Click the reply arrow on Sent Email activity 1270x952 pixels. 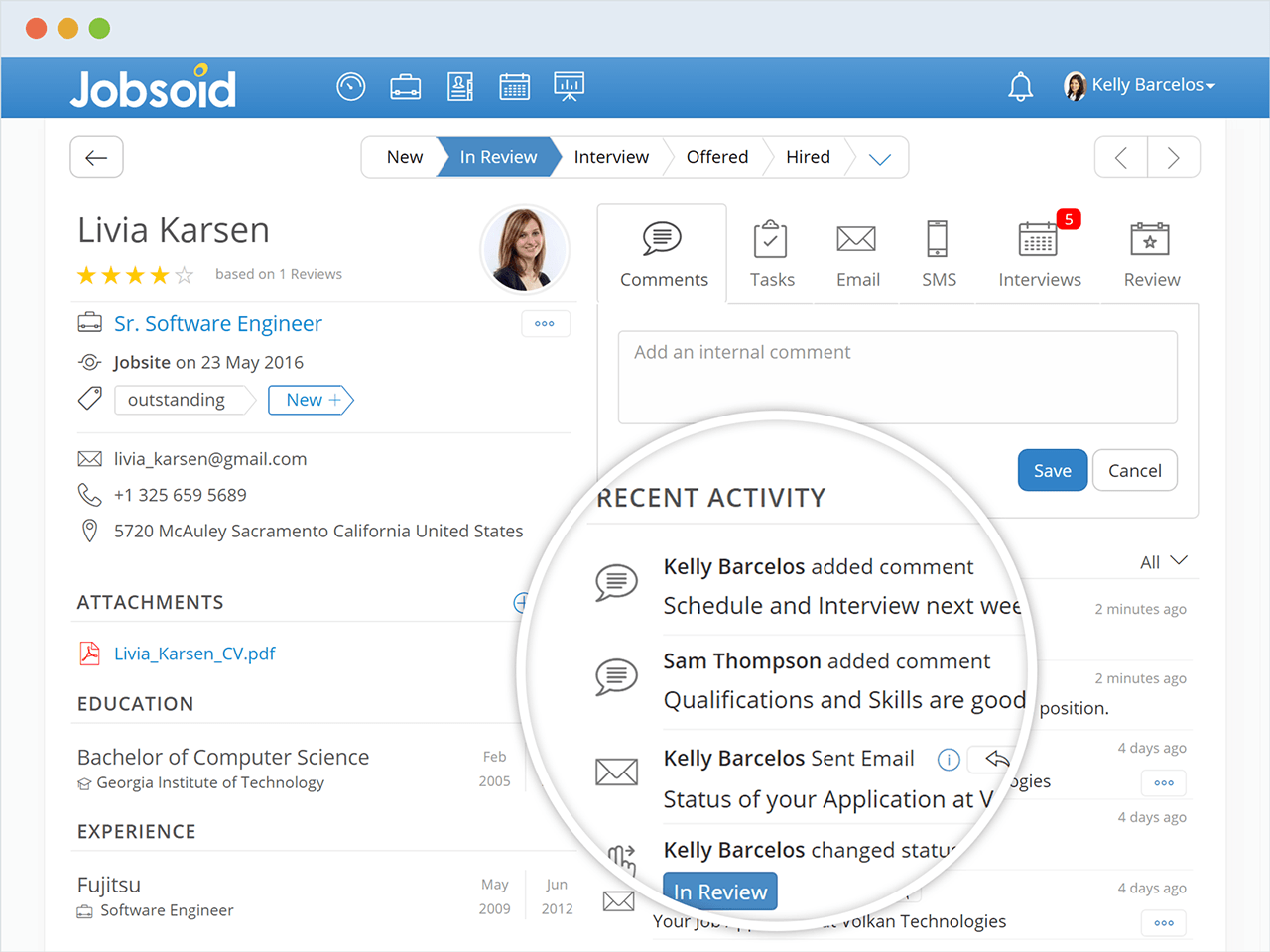pyautogui.click(x=997, y=760)
